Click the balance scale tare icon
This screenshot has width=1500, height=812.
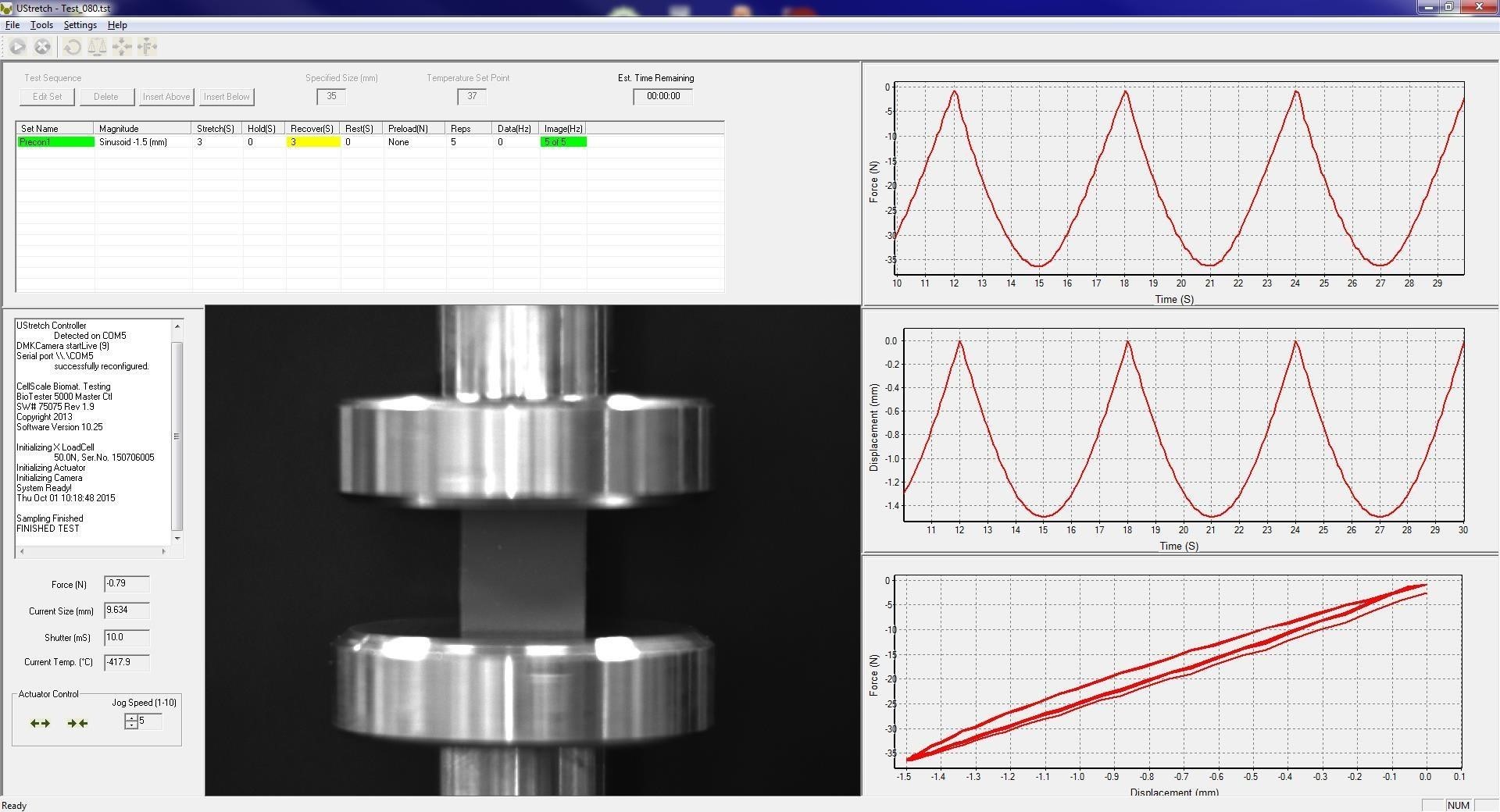[x=97, y=47]
